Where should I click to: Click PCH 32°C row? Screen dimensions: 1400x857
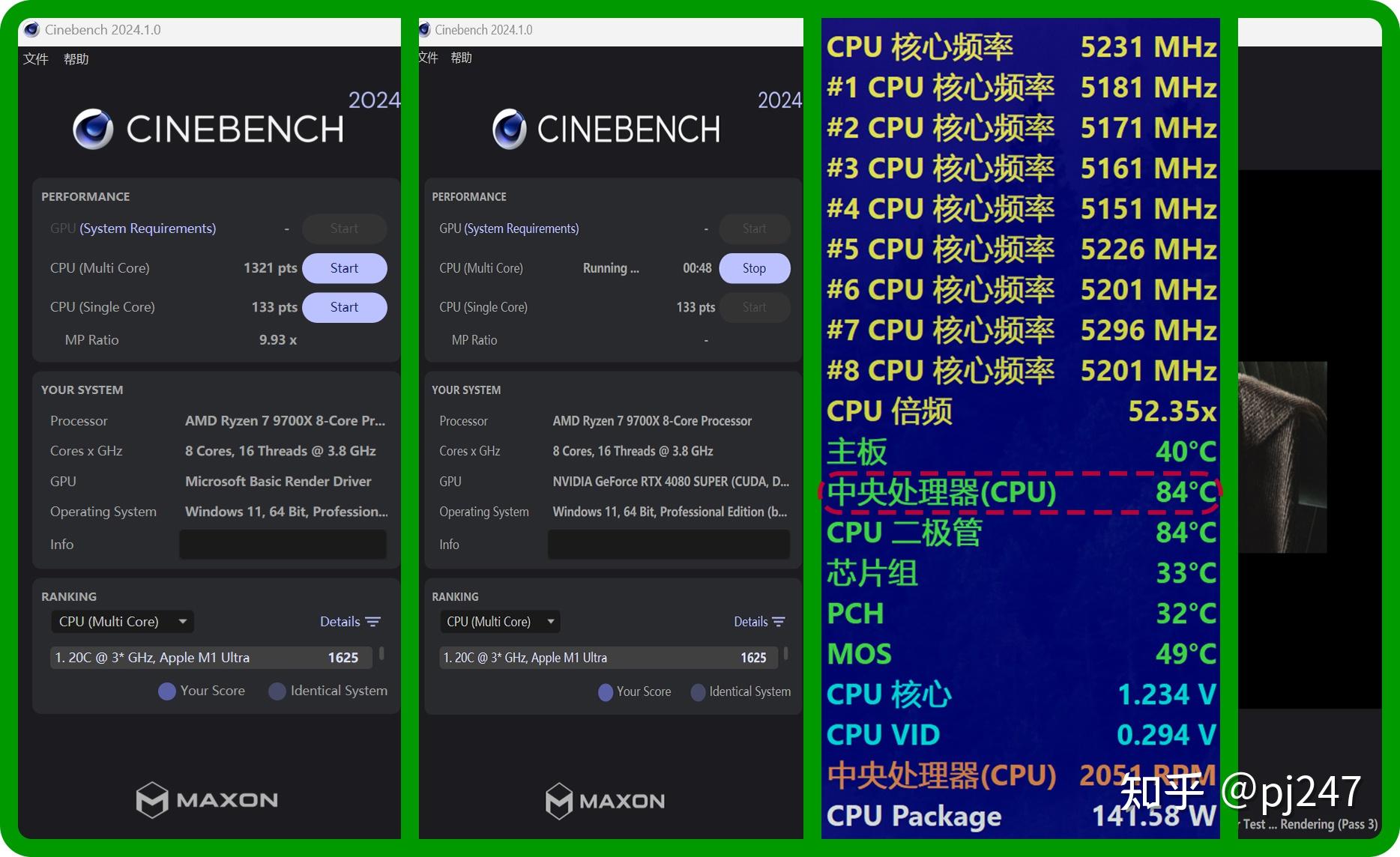click(x=1021, y=614)
